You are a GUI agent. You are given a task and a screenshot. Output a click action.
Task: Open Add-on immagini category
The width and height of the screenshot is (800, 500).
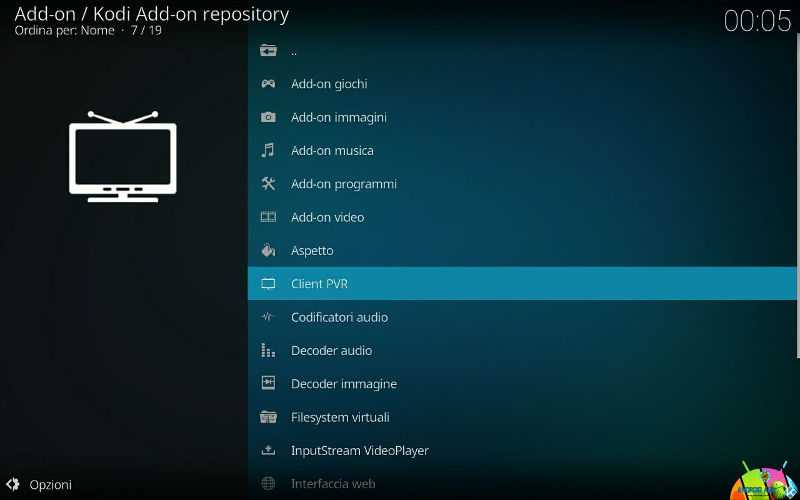coord(522,117)
